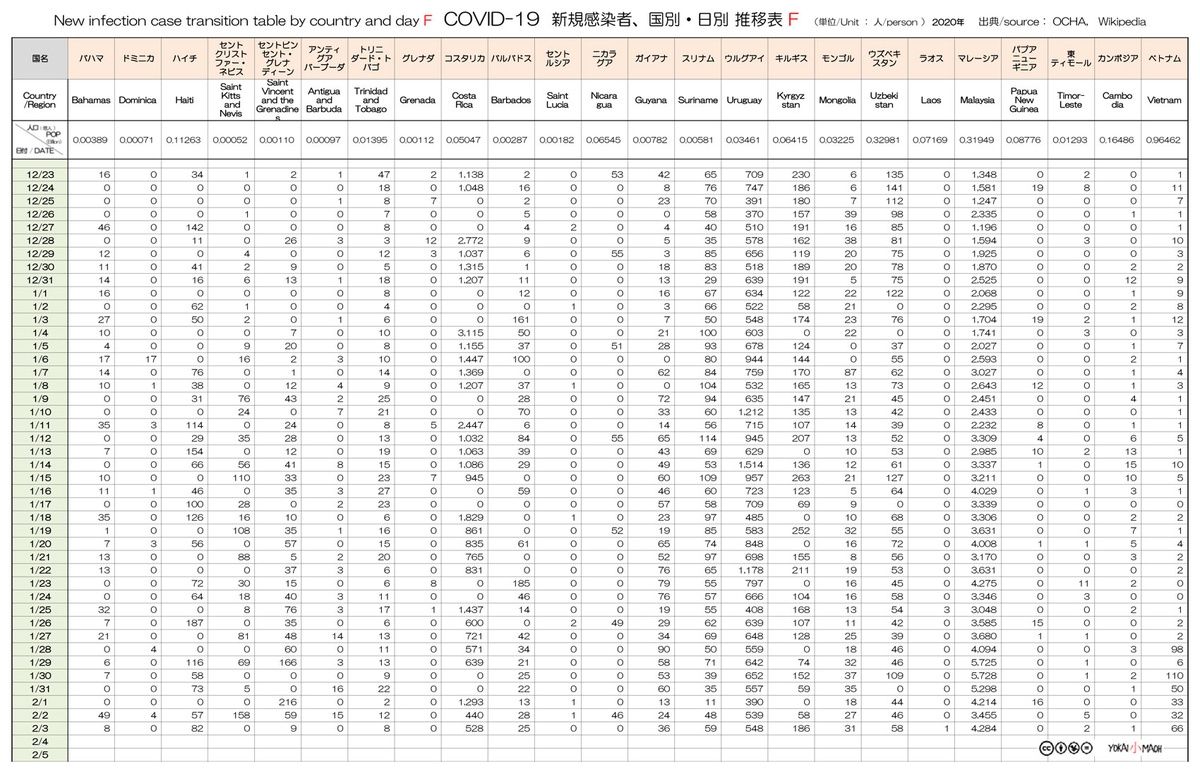1200x769 pixels.
Task: Click the 'Papua New Guinea' column header
Action: [x=1024, y=100]
